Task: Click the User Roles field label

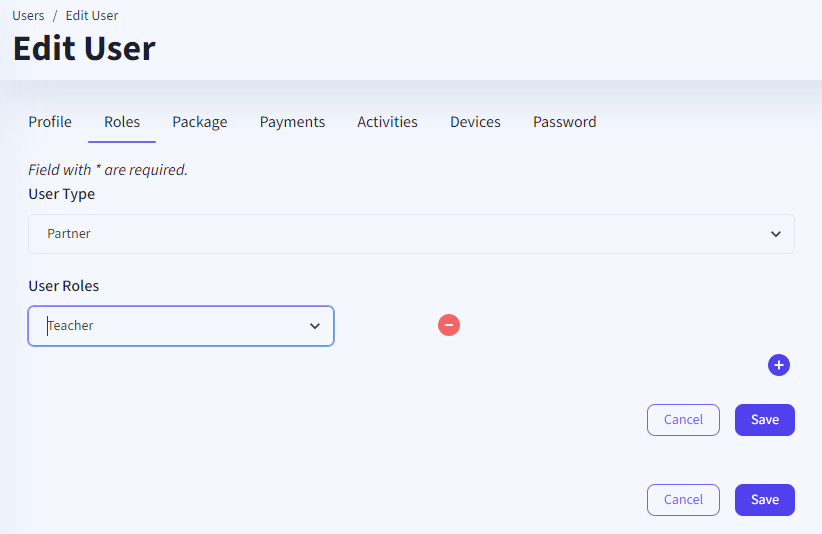Action: coord(64,286)
